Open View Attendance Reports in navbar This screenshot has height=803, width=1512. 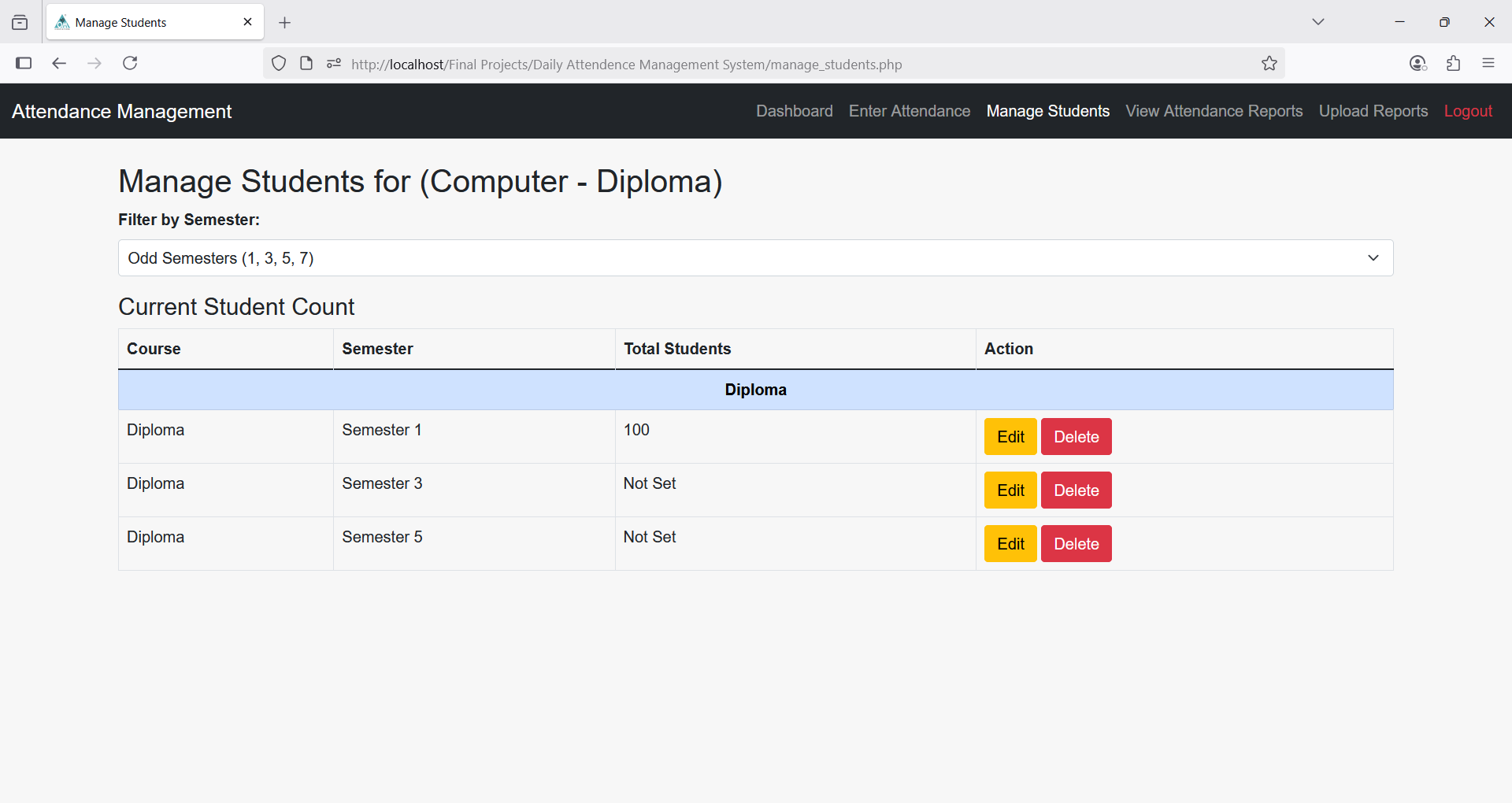[x=1214, y=111]
